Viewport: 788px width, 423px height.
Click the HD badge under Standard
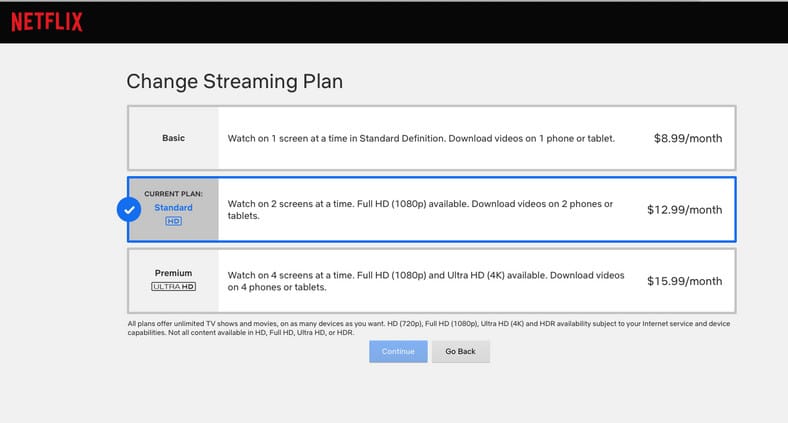click(173, 221)
